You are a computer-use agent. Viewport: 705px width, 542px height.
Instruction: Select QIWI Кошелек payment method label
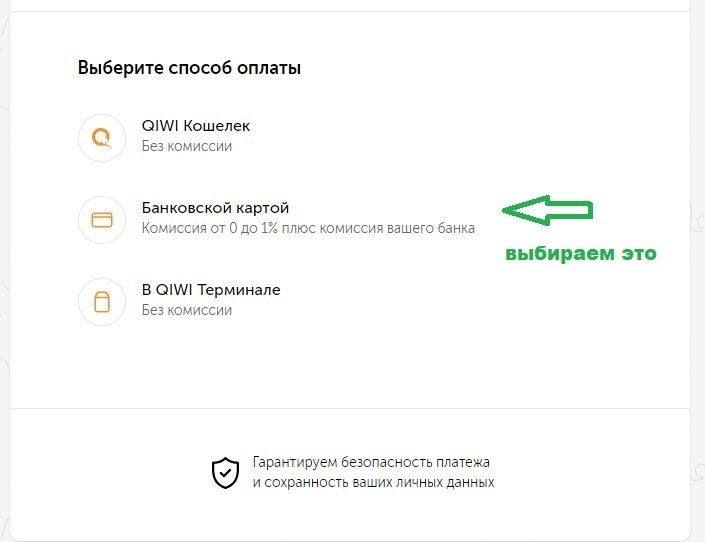(x=196, y=127)
